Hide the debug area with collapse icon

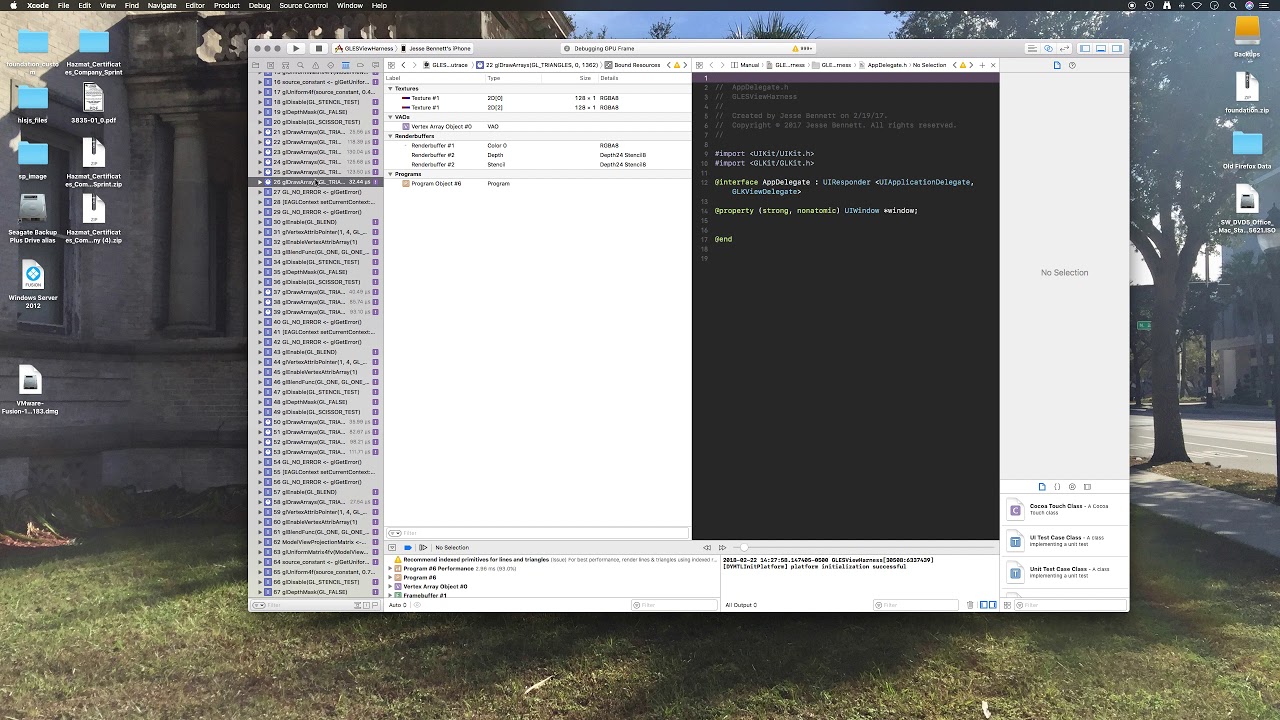pos(392,547)
